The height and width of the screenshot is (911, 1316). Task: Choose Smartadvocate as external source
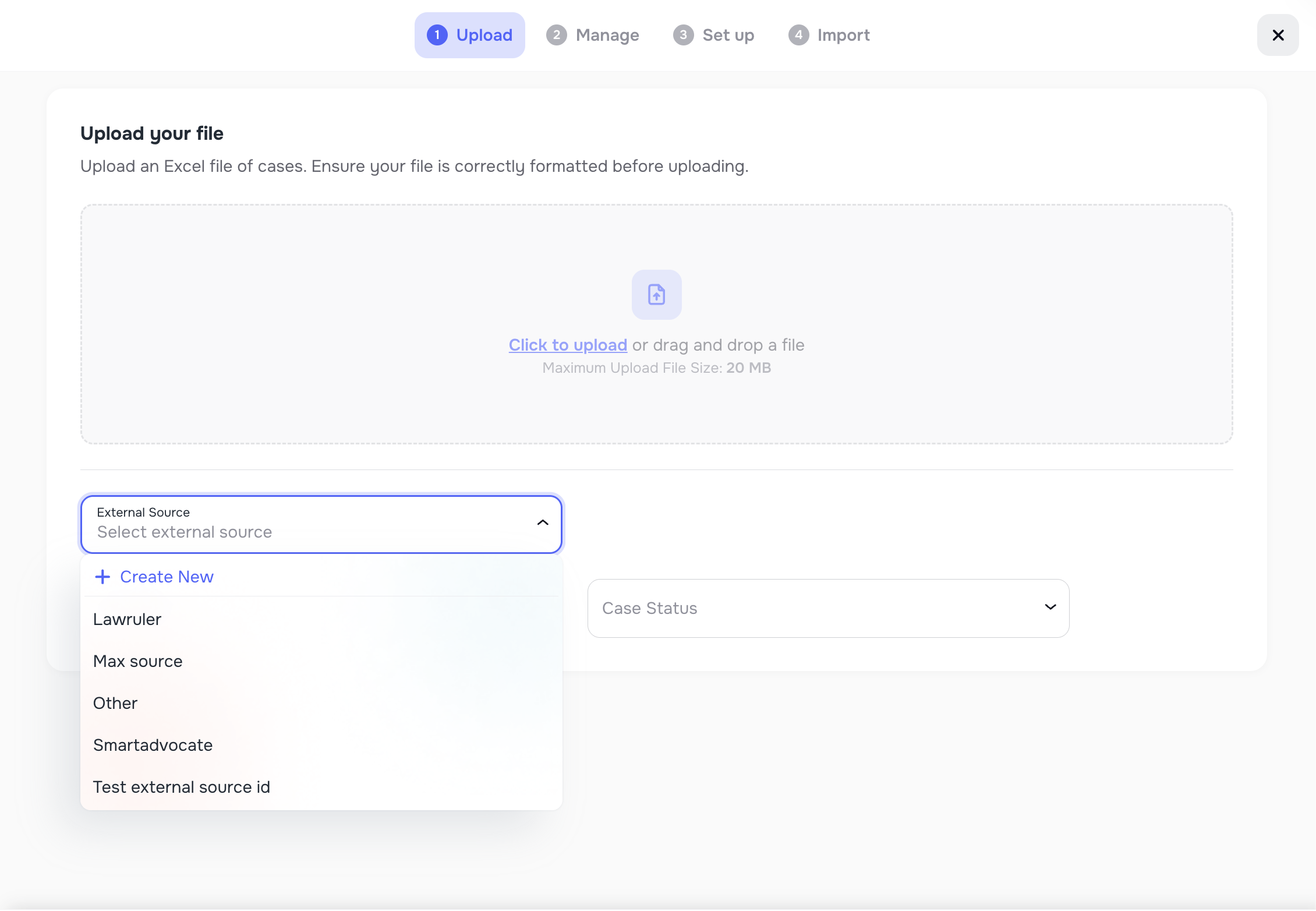point(153,745)
